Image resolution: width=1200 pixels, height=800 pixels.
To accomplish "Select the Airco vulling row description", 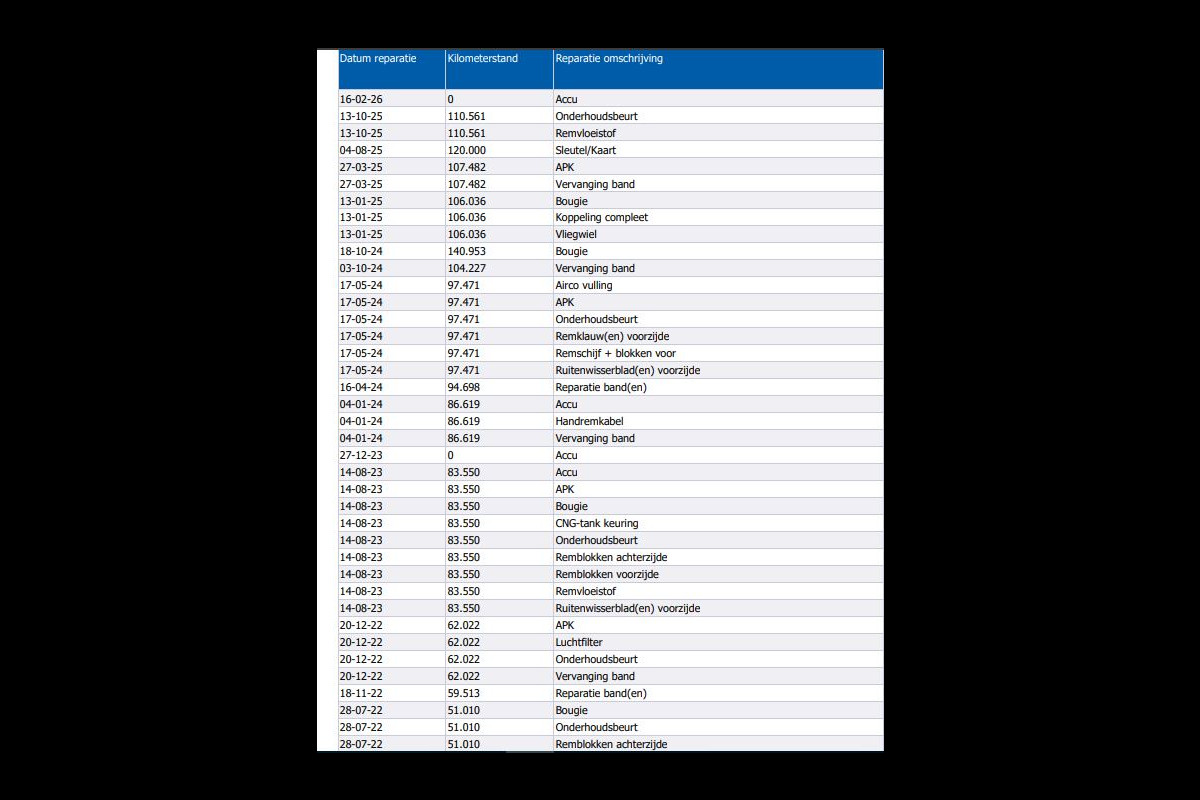I will (x=584, y=286).
